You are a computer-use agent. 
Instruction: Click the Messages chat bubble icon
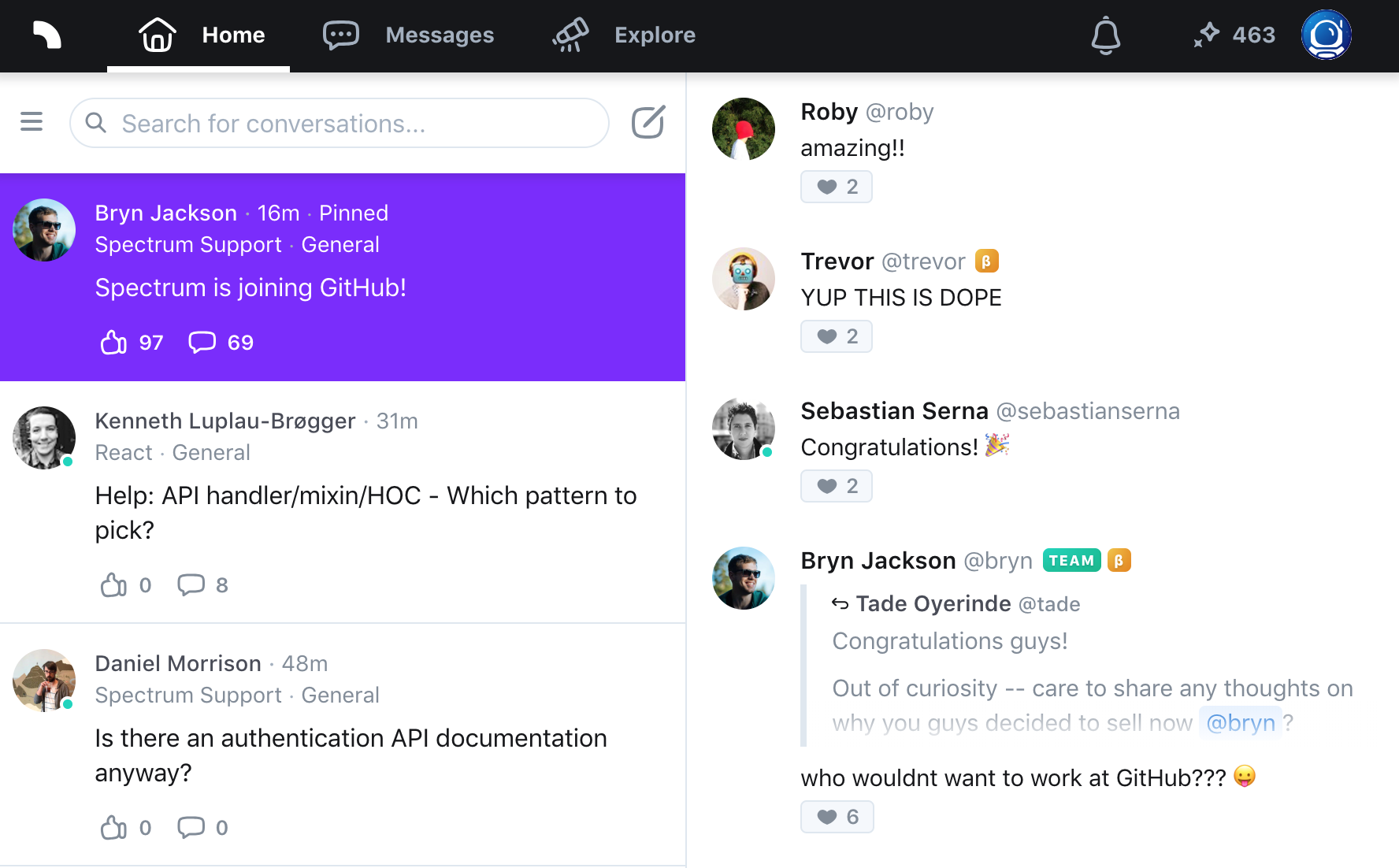click(x=341, y=35)
